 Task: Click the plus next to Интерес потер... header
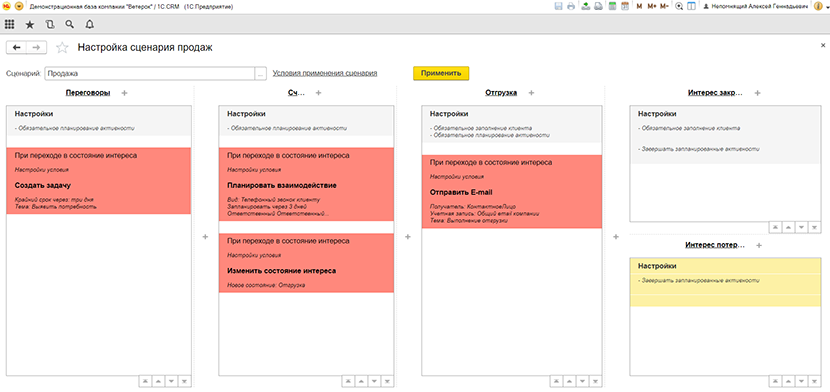click(x=759, y=245)
